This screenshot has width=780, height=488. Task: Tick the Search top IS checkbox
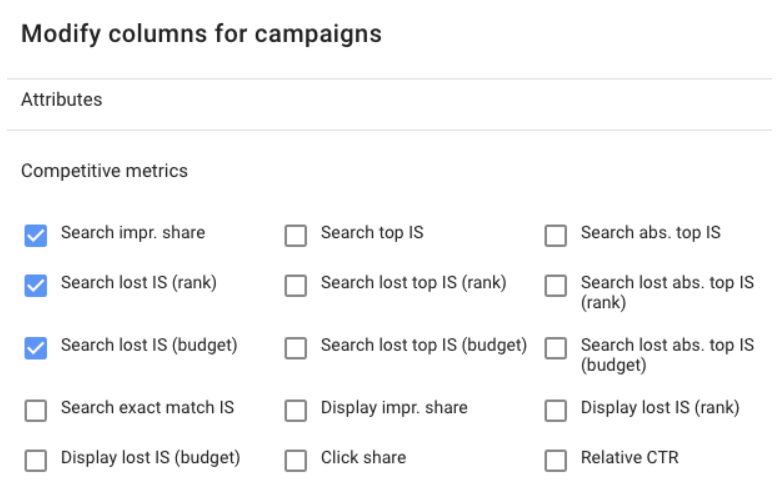pyautogui.click(x=296, y=236)
